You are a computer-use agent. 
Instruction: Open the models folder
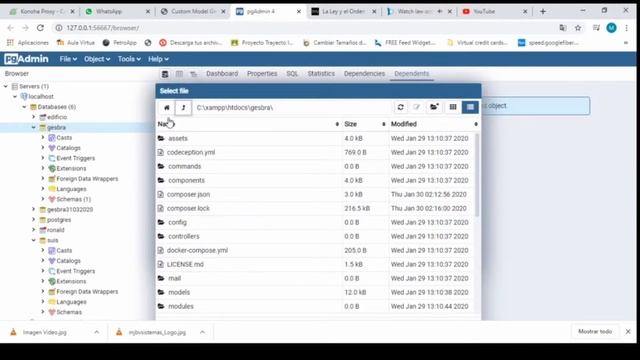[x=179, y=292]
